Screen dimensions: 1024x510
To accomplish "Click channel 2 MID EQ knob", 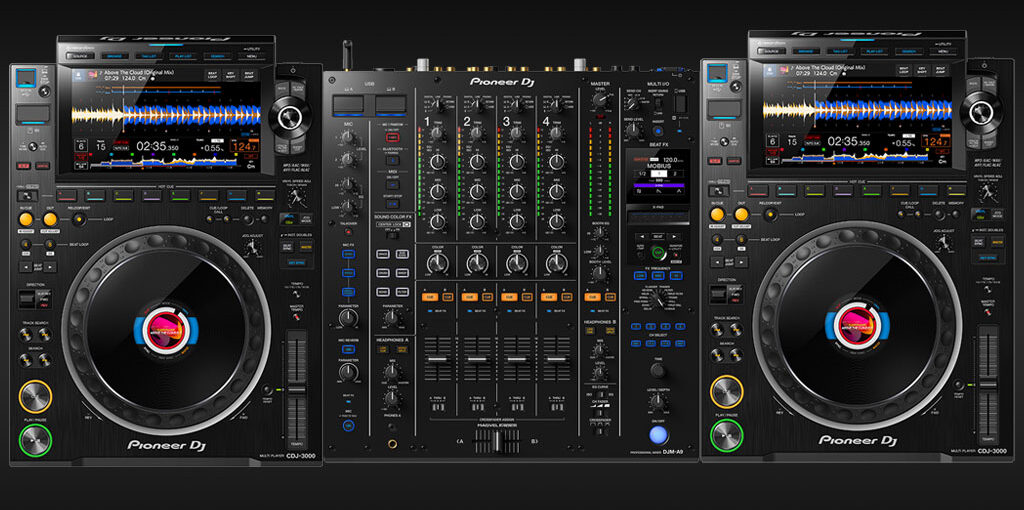I will pyautogui.click(x=477, y=191).
